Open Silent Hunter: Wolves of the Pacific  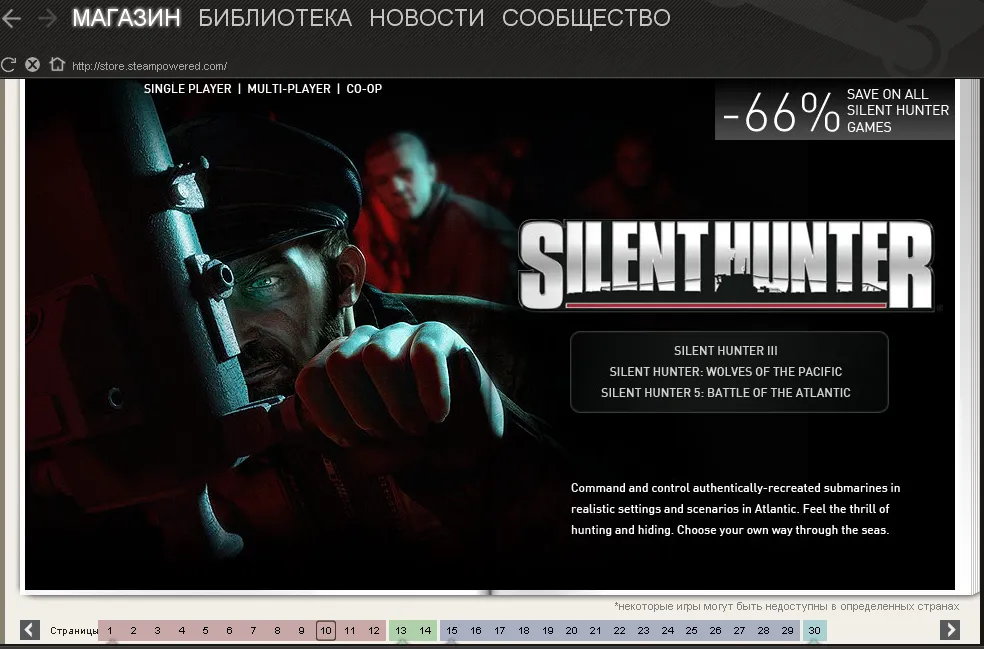[725, 372]
